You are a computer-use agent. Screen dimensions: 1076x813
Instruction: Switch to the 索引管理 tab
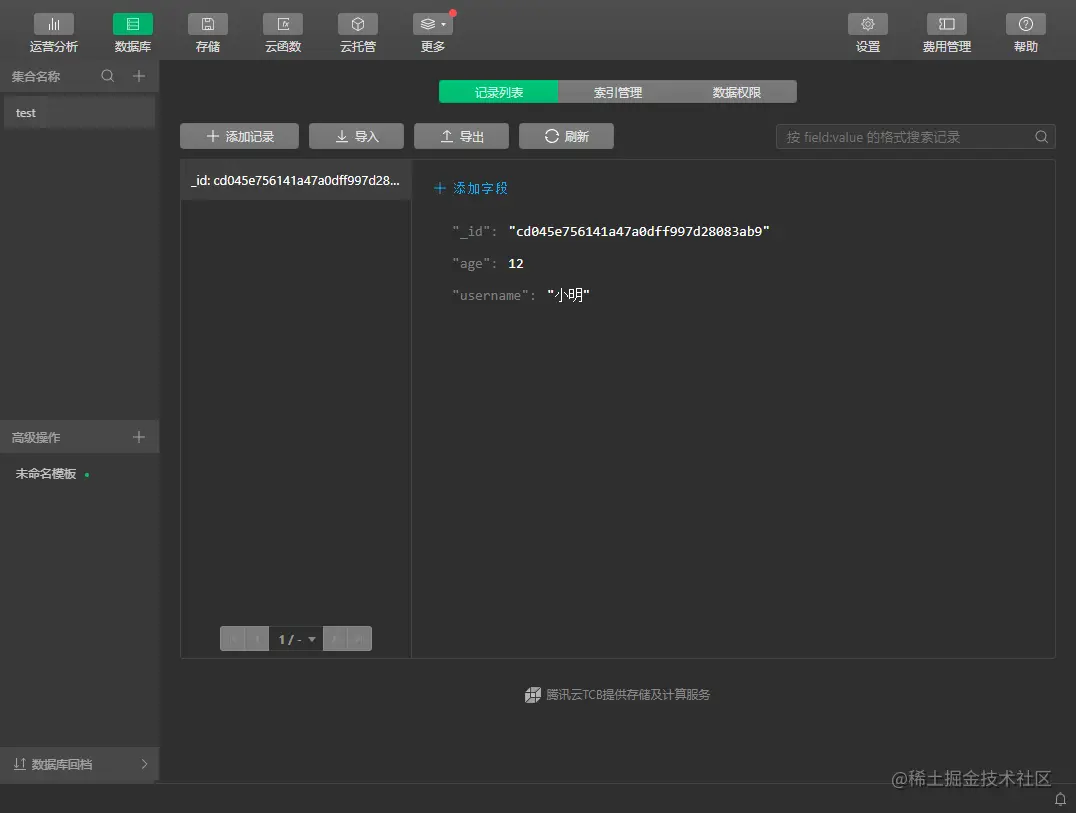618,92
